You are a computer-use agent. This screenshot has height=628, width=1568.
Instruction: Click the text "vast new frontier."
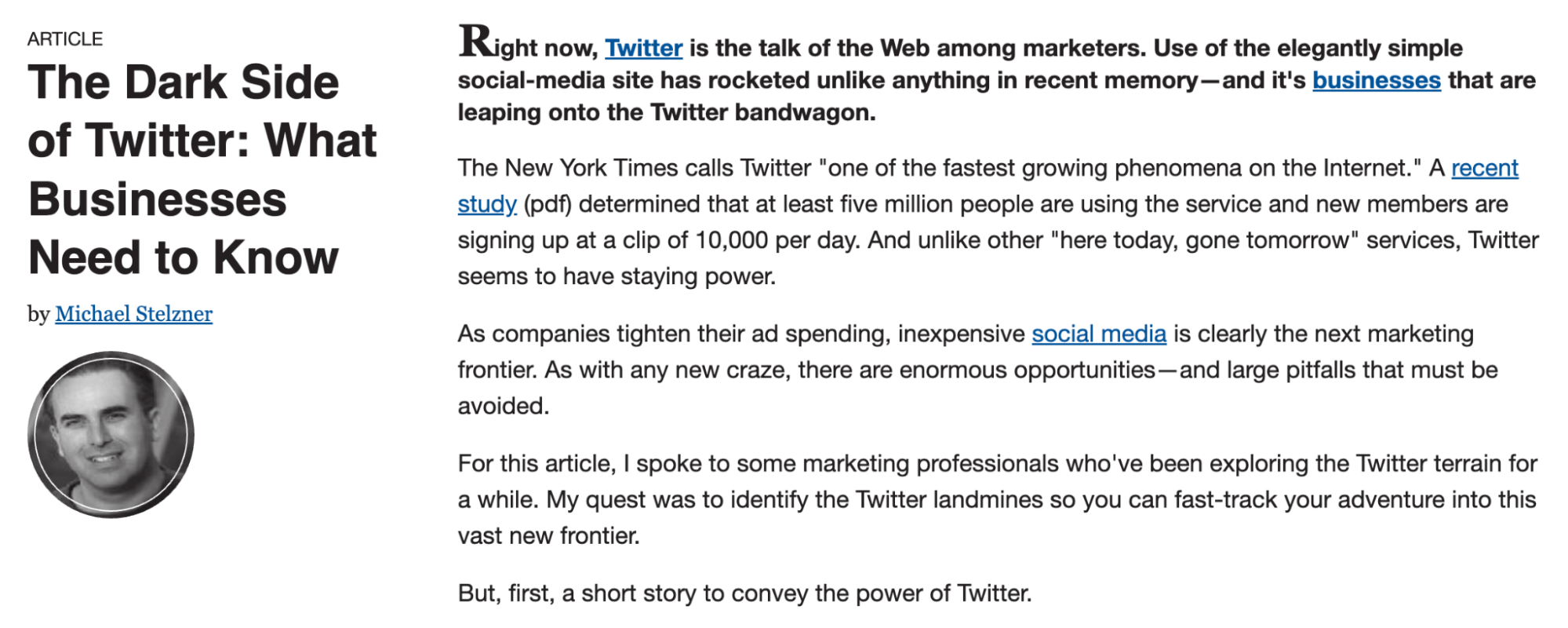[x=549, y=535]
